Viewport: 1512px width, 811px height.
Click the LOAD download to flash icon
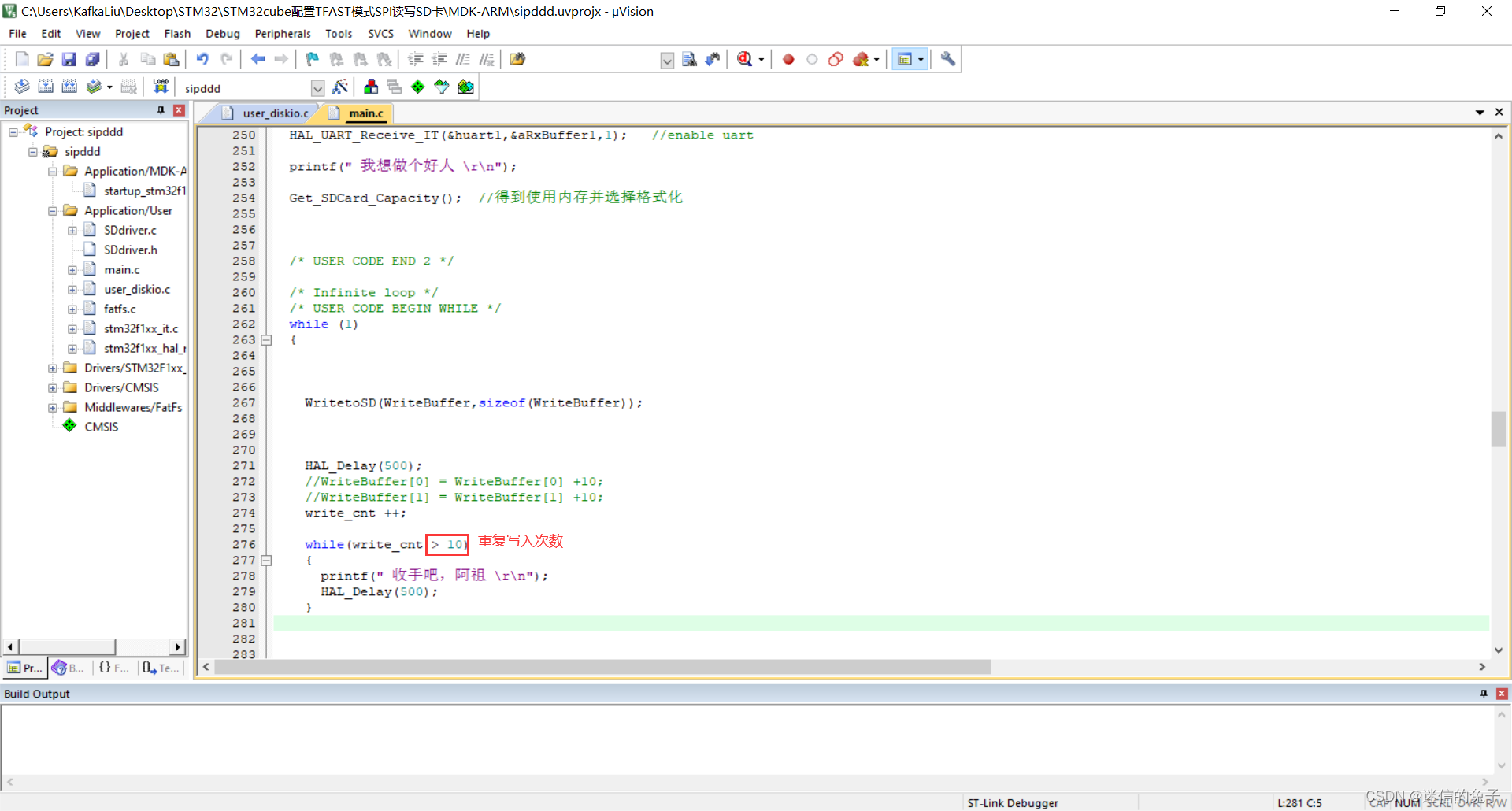161,87
